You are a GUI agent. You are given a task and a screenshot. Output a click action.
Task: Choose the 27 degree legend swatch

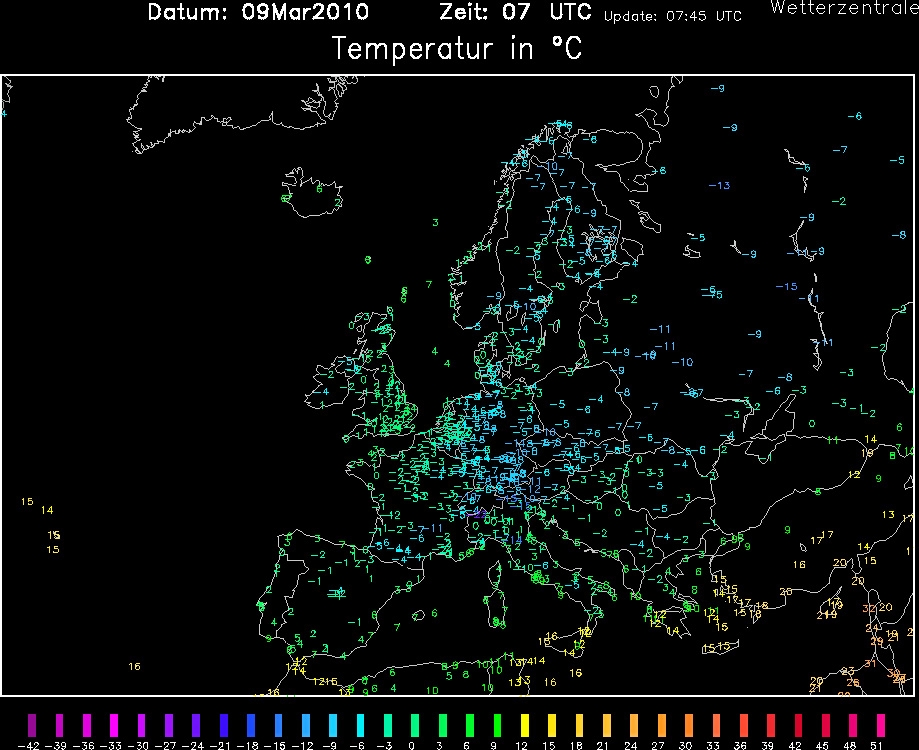pyautogui.click(x=661, y=725)
